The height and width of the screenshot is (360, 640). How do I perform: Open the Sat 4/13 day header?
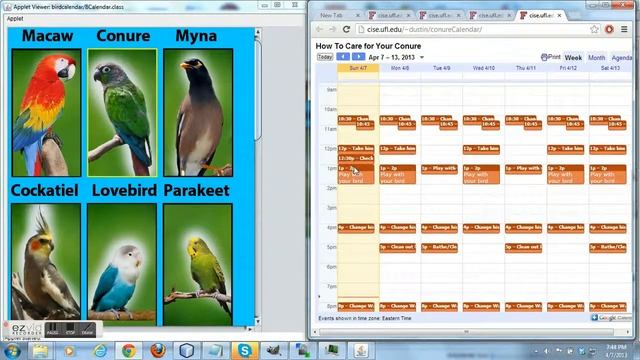pos(610,68)
